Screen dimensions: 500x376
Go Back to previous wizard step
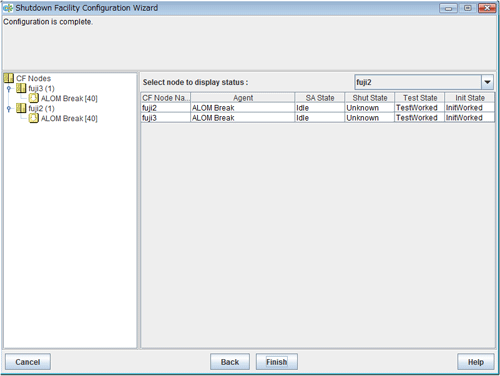230,362
